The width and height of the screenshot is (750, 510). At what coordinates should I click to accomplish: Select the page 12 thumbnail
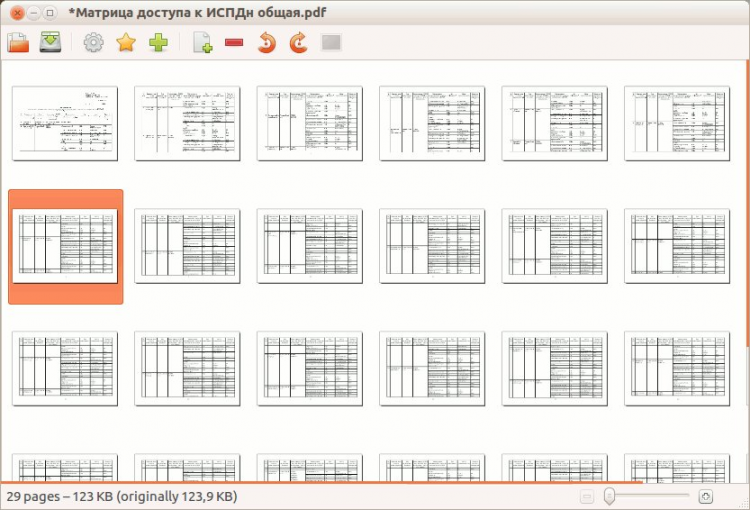(677, 246)
